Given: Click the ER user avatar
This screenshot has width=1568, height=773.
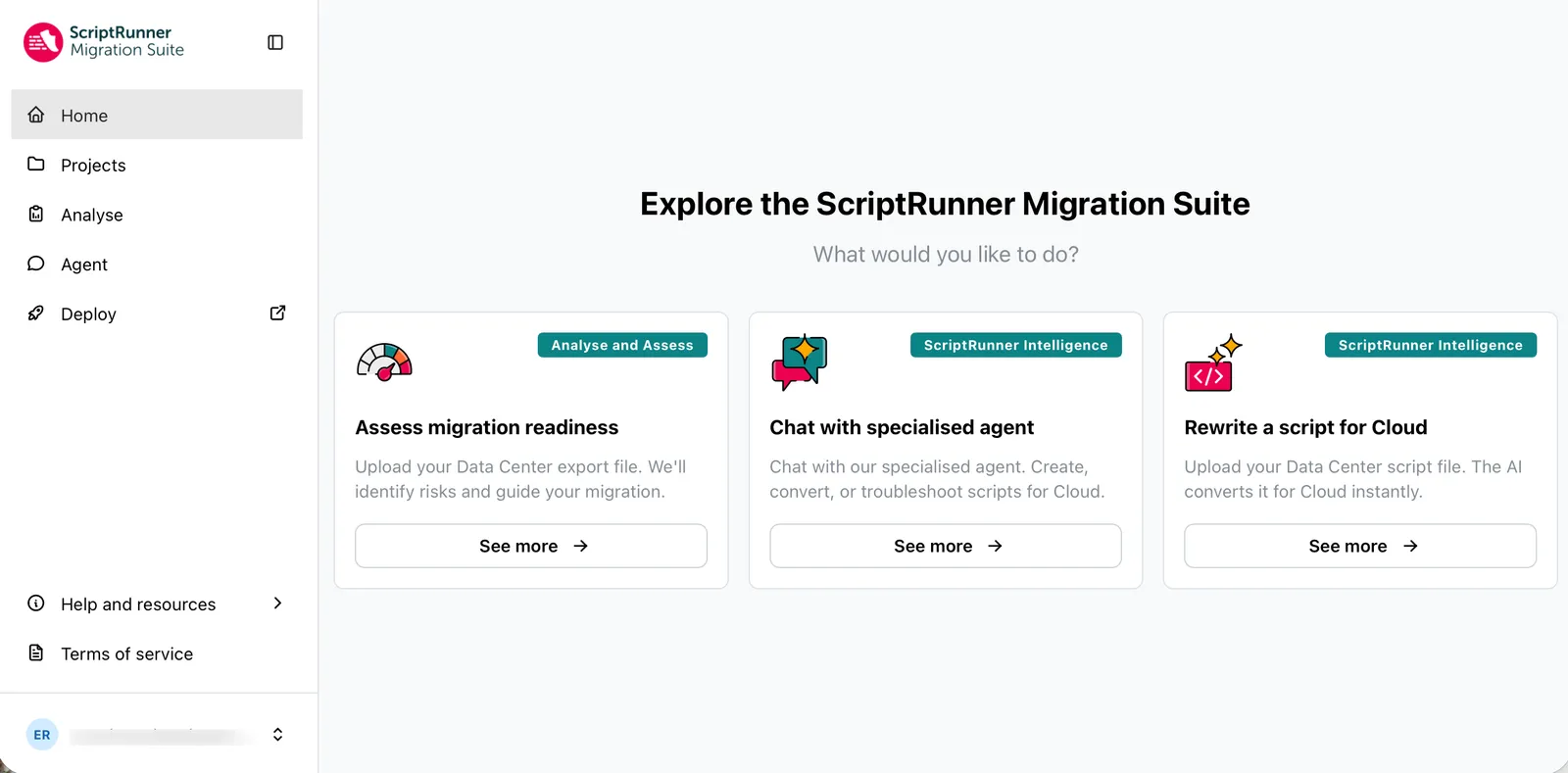Looking at the screenshot, I should click(x=42, y=735).
